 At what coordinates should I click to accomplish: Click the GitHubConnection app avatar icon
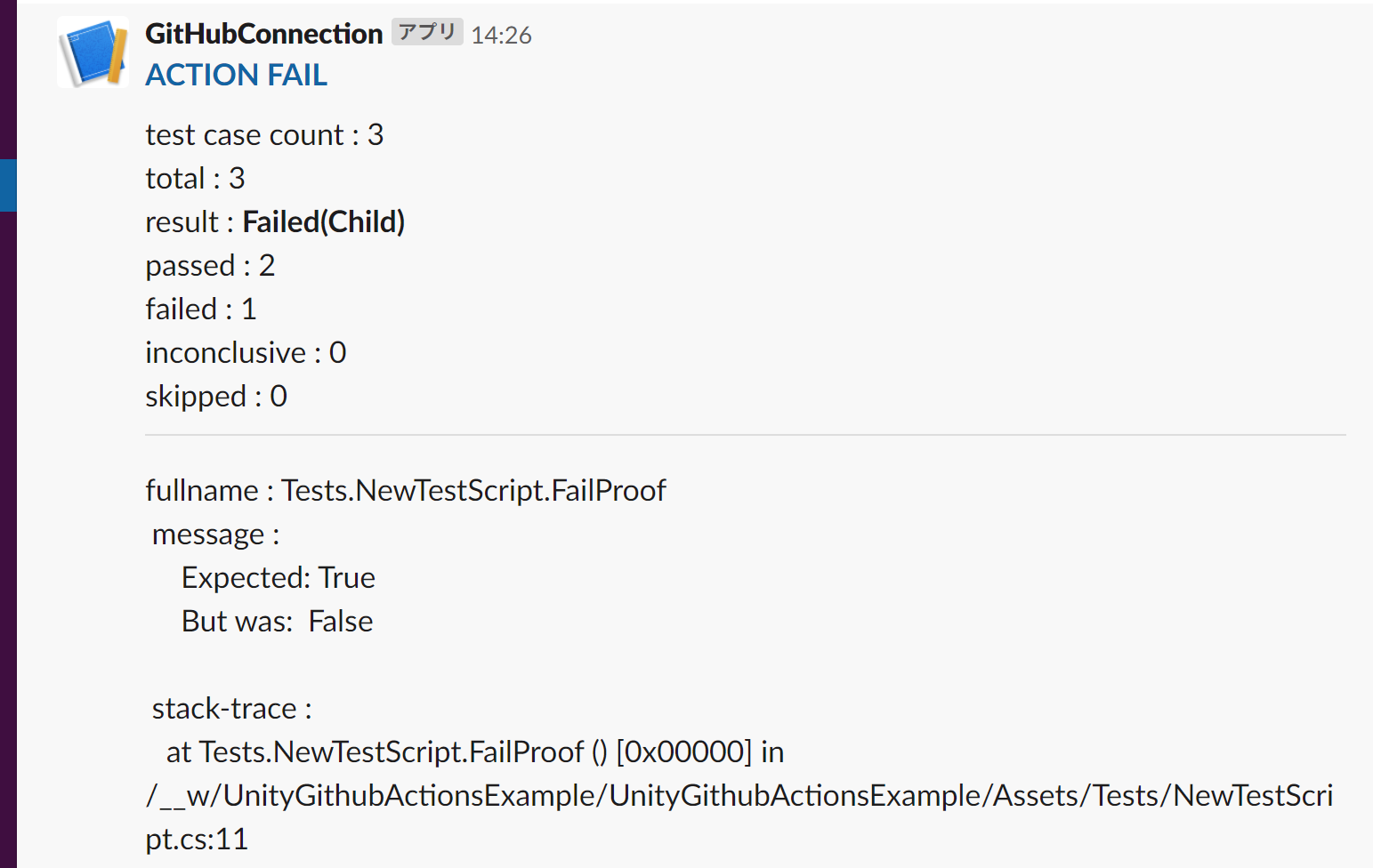[93, 52]
